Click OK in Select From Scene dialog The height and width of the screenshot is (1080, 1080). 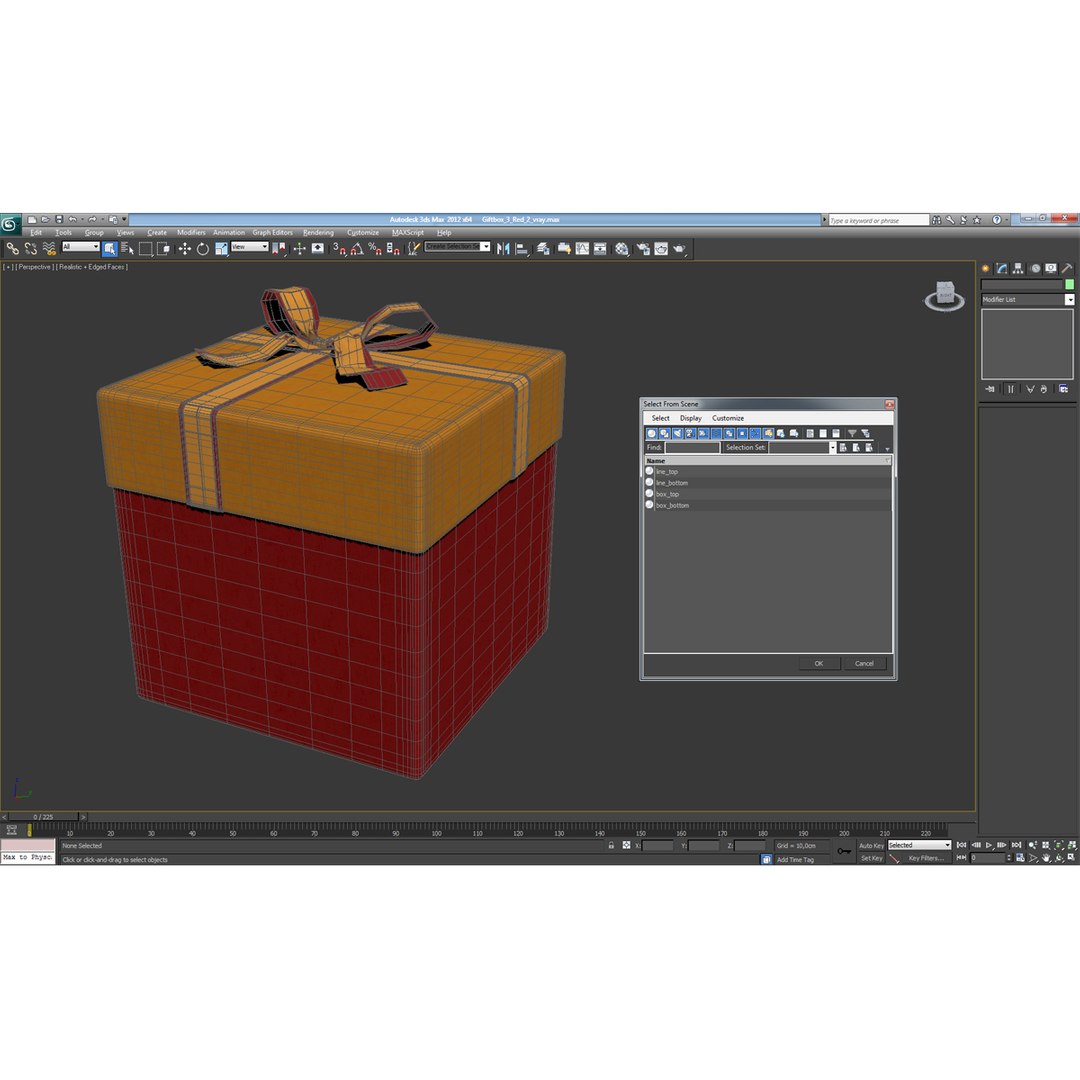pyautogui.click(x=819, y=663)
